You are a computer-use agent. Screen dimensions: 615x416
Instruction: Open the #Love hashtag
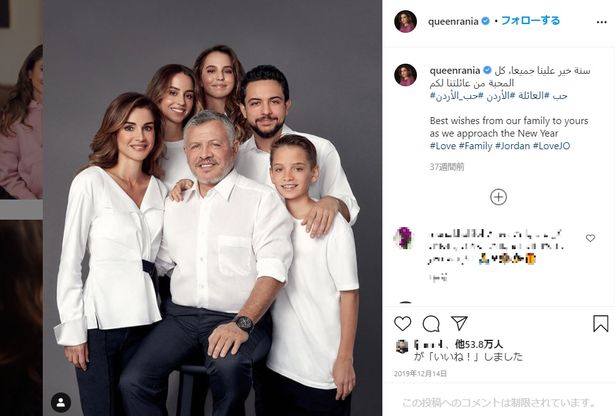coord(443,146)
